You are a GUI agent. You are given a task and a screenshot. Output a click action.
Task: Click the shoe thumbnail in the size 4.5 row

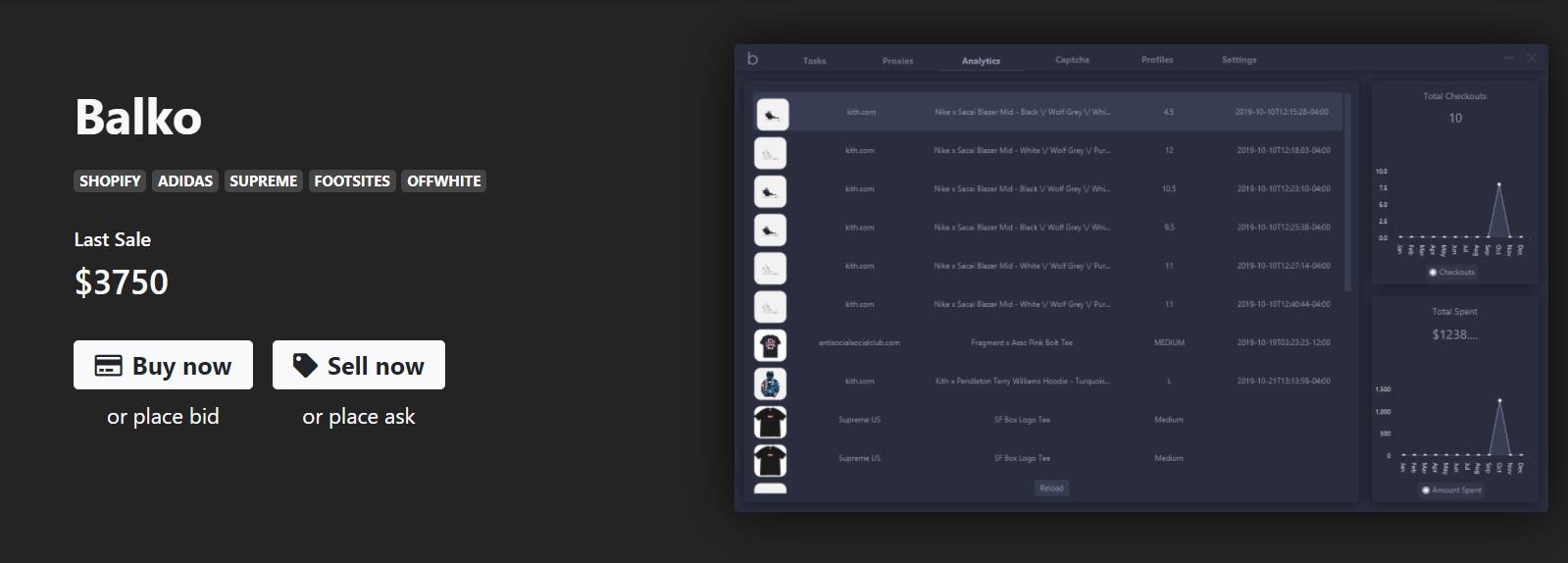click(771, 115)
